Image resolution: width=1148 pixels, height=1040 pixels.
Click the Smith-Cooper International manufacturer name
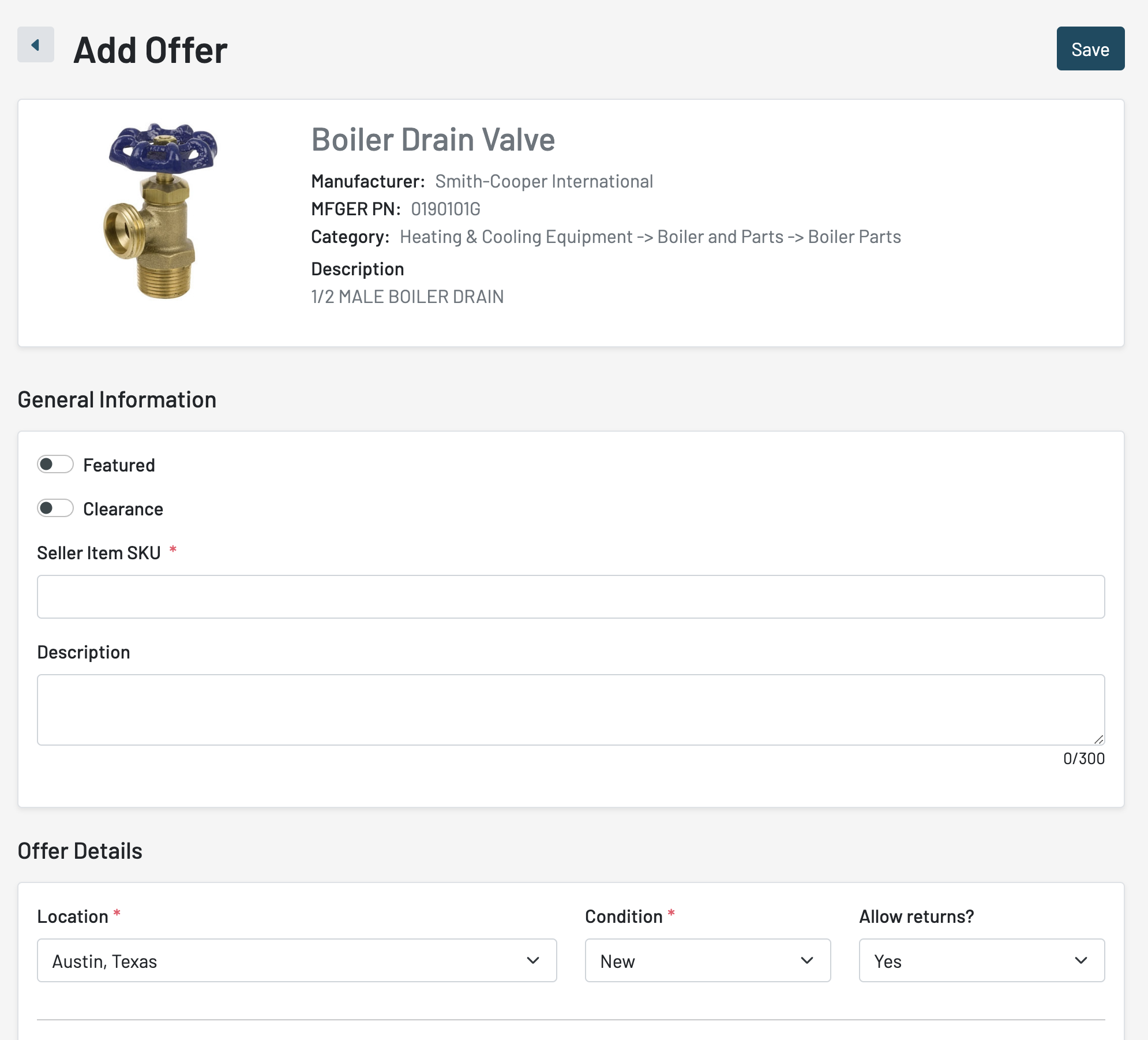point(543,182)
